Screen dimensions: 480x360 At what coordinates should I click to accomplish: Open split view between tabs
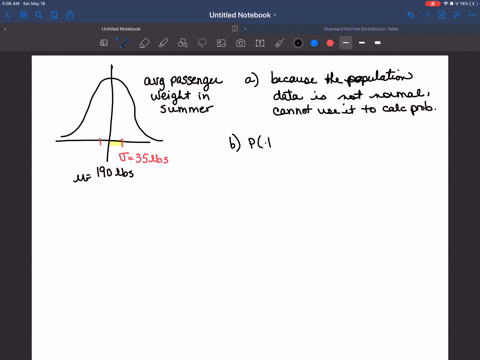click(235, 29)
